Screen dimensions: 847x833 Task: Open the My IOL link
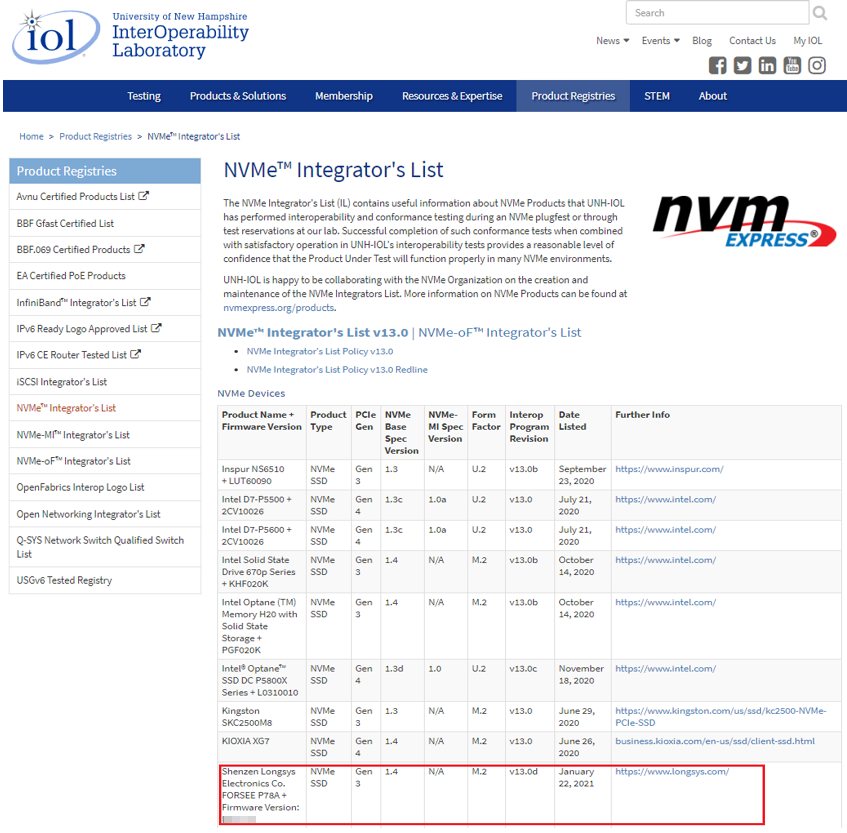808,41
